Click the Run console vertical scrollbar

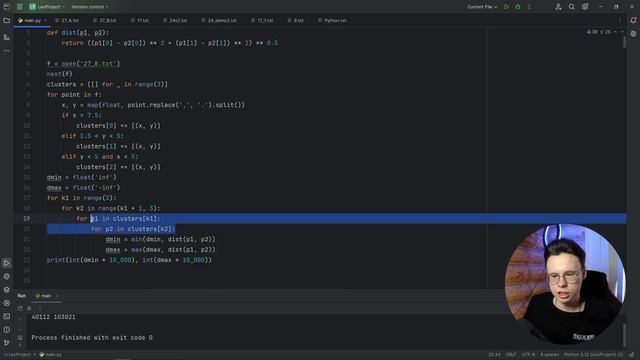[x=624, y=334]
